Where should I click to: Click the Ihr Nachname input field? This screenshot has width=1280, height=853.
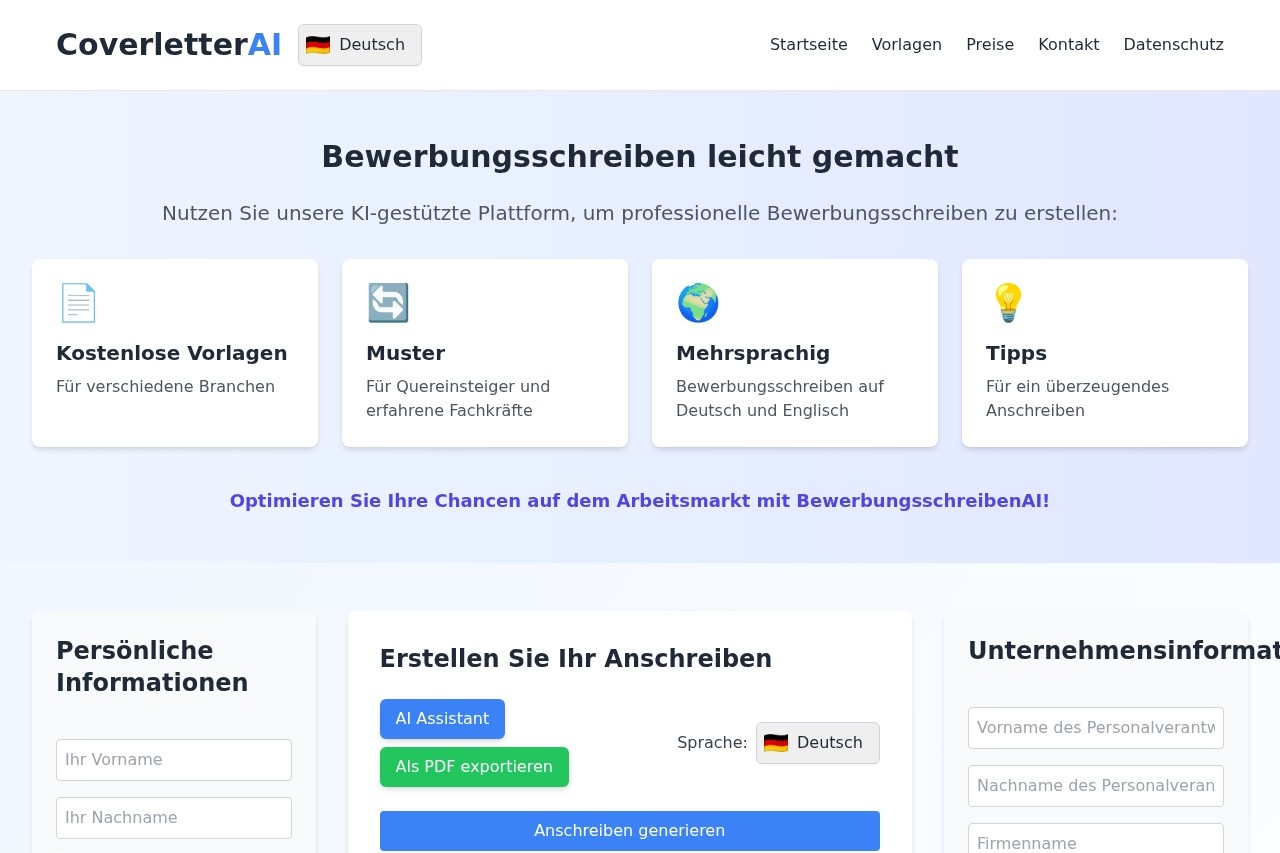tap(173, 817)
